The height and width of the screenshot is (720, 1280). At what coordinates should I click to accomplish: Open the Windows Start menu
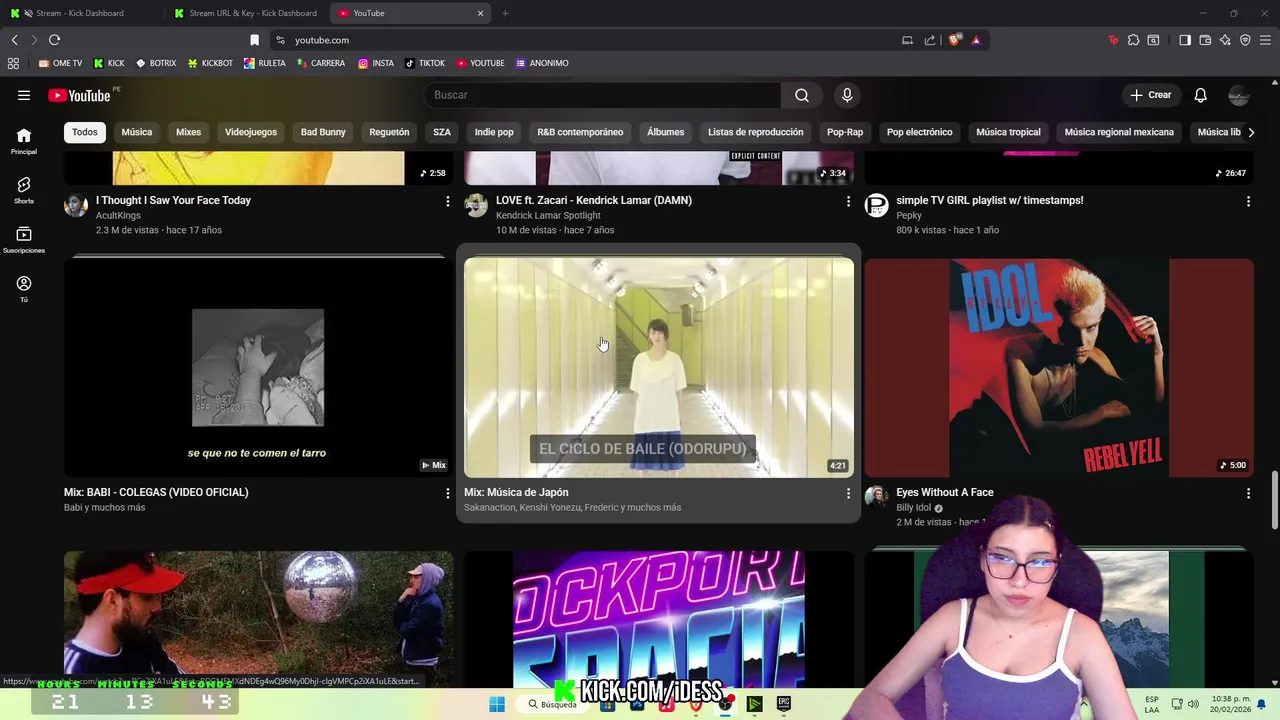click(x=497, y=704)
